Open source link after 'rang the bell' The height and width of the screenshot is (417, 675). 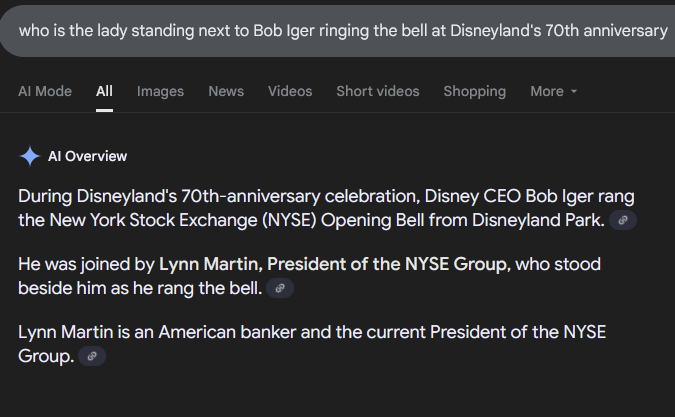(x=280, y=288)
